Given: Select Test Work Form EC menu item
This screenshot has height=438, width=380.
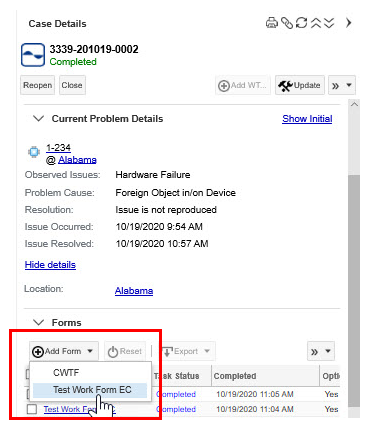Looking at the screenshot, I should point(90,390).
